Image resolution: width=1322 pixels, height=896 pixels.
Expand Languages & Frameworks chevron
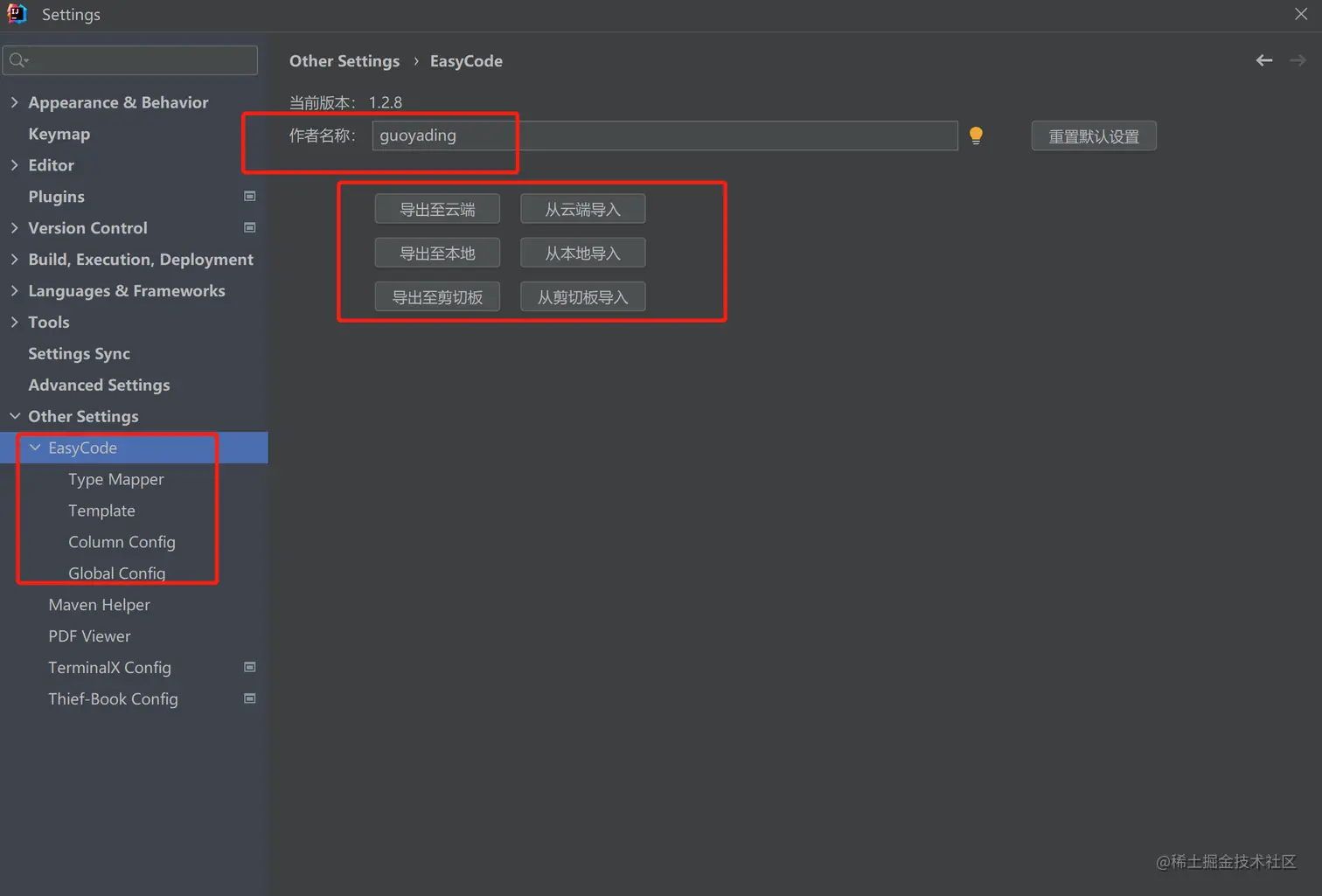click(x=14, y=291)
